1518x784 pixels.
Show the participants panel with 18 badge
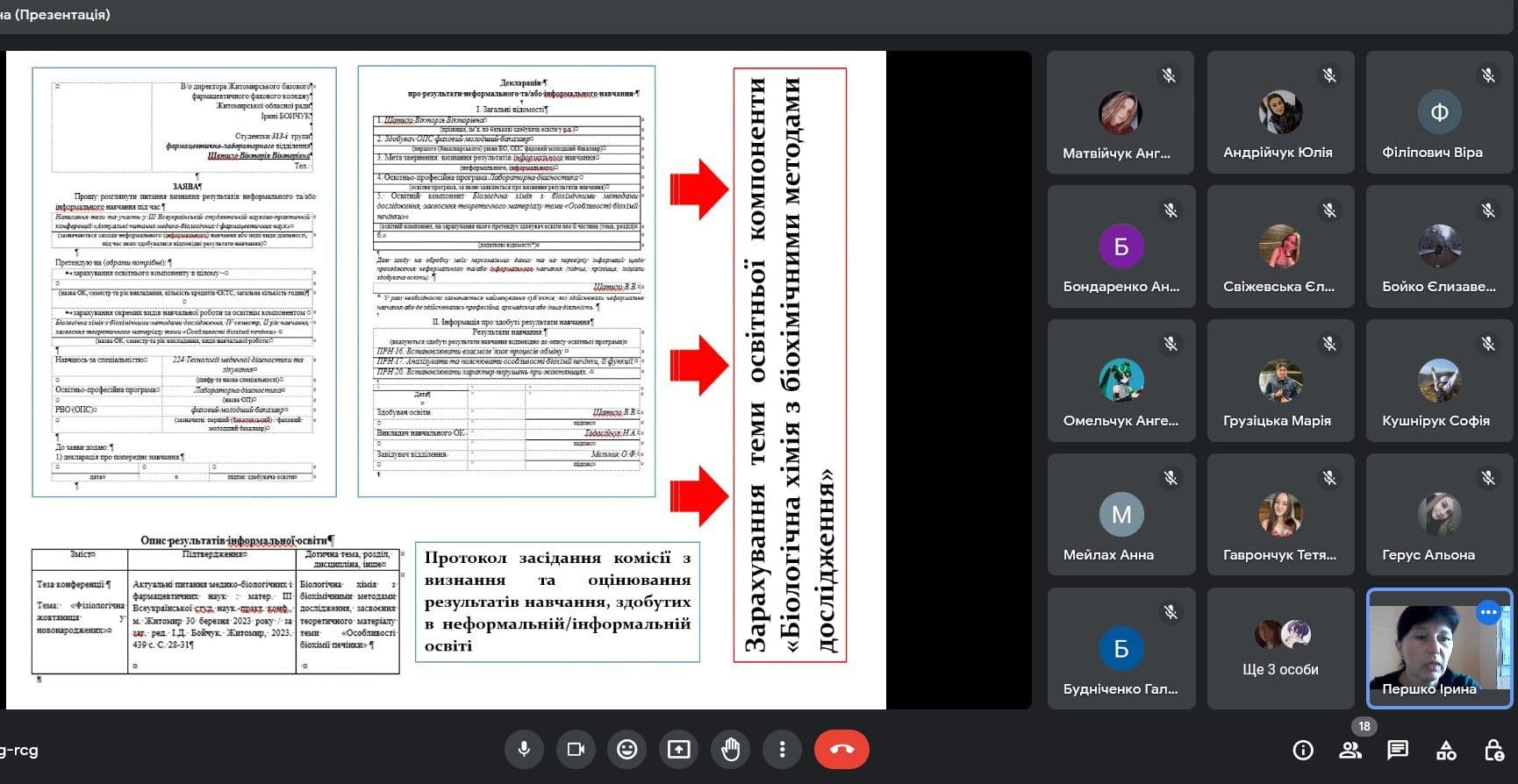1350,750
